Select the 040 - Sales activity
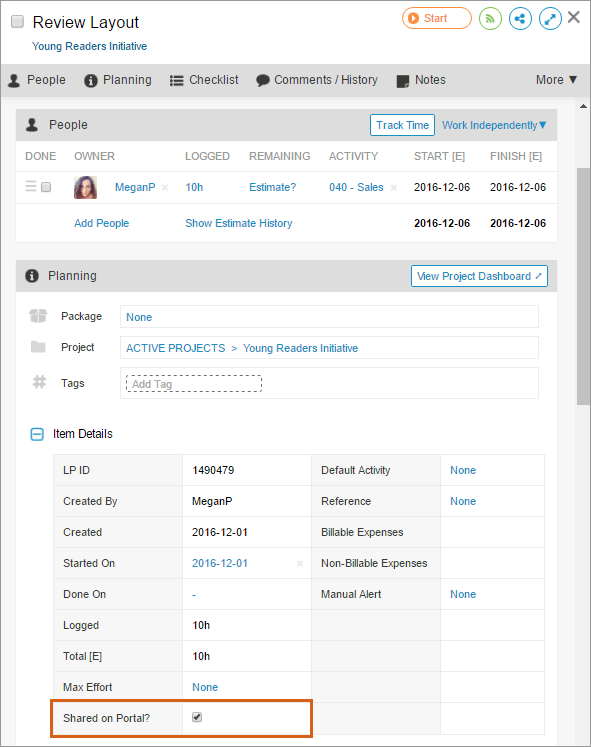591x747 pixels. pos(356,187)
